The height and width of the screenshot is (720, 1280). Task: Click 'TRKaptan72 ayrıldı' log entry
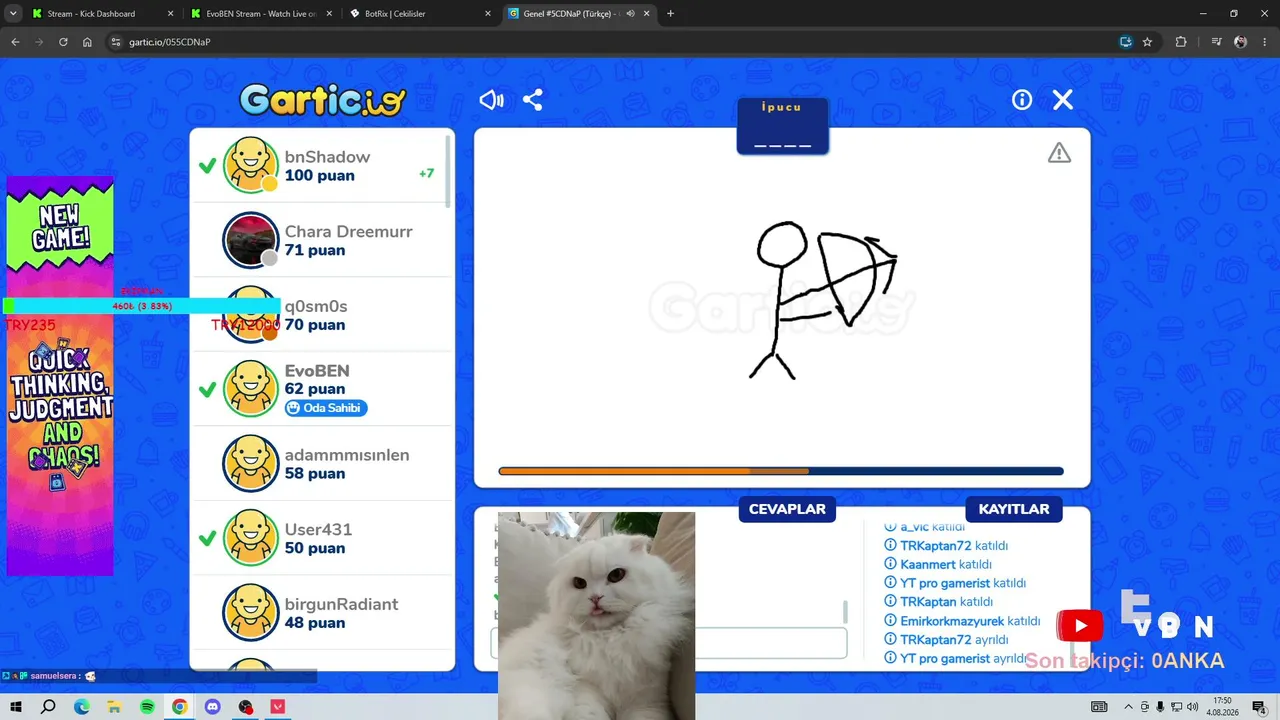[946, 640]
